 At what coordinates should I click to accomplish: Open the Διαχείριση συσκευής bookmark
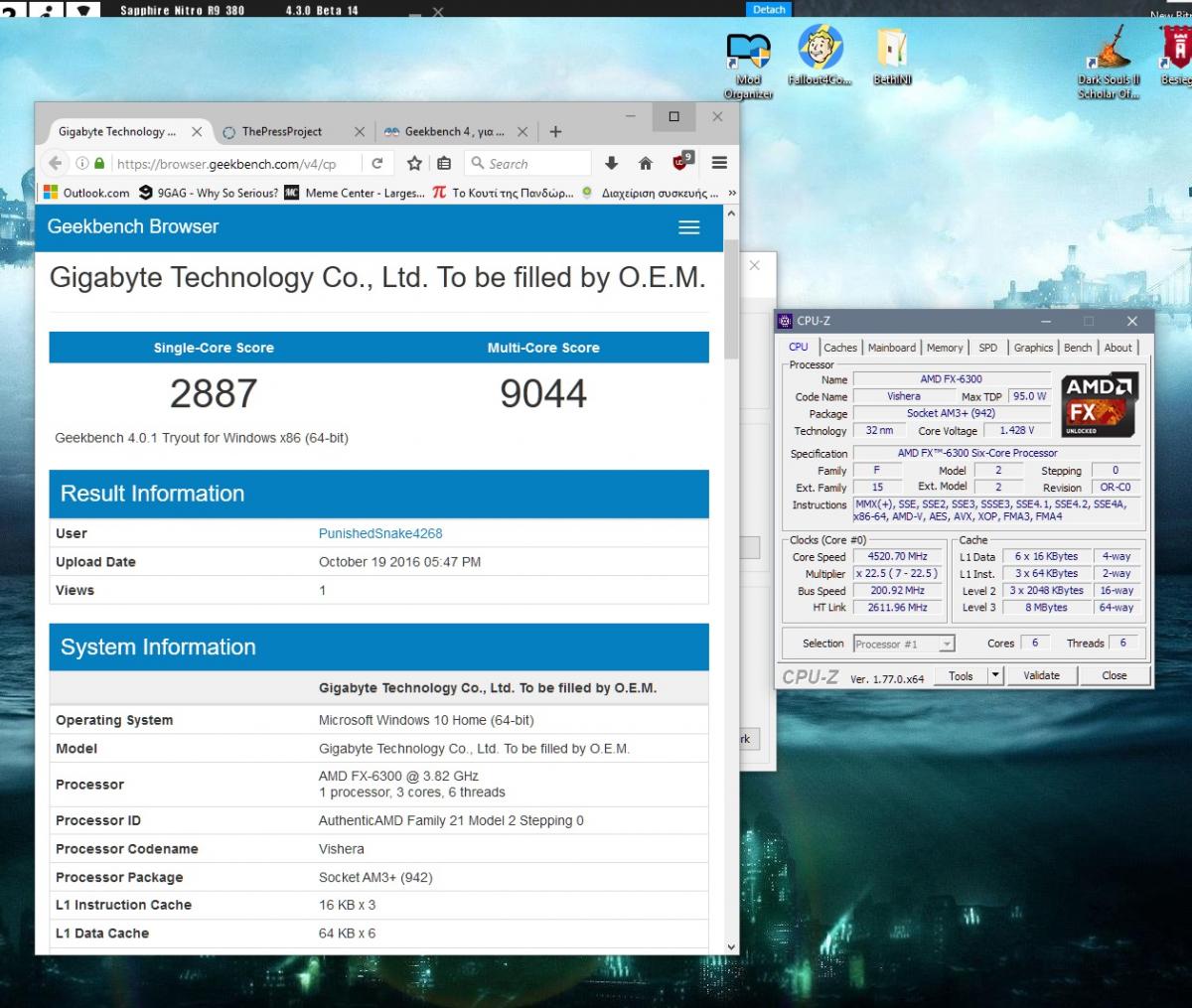click(651, 193)
